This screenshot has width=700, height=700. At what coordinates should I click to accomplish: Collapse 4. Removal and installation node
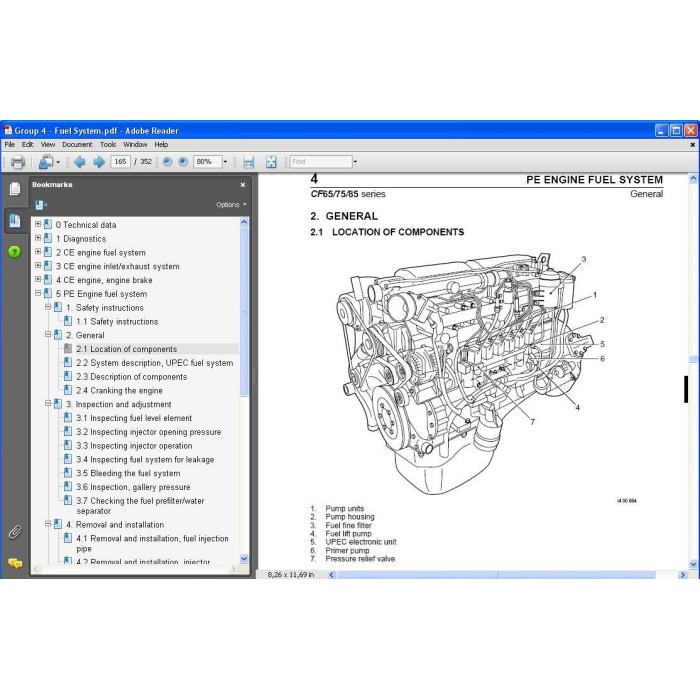[48, 524]
